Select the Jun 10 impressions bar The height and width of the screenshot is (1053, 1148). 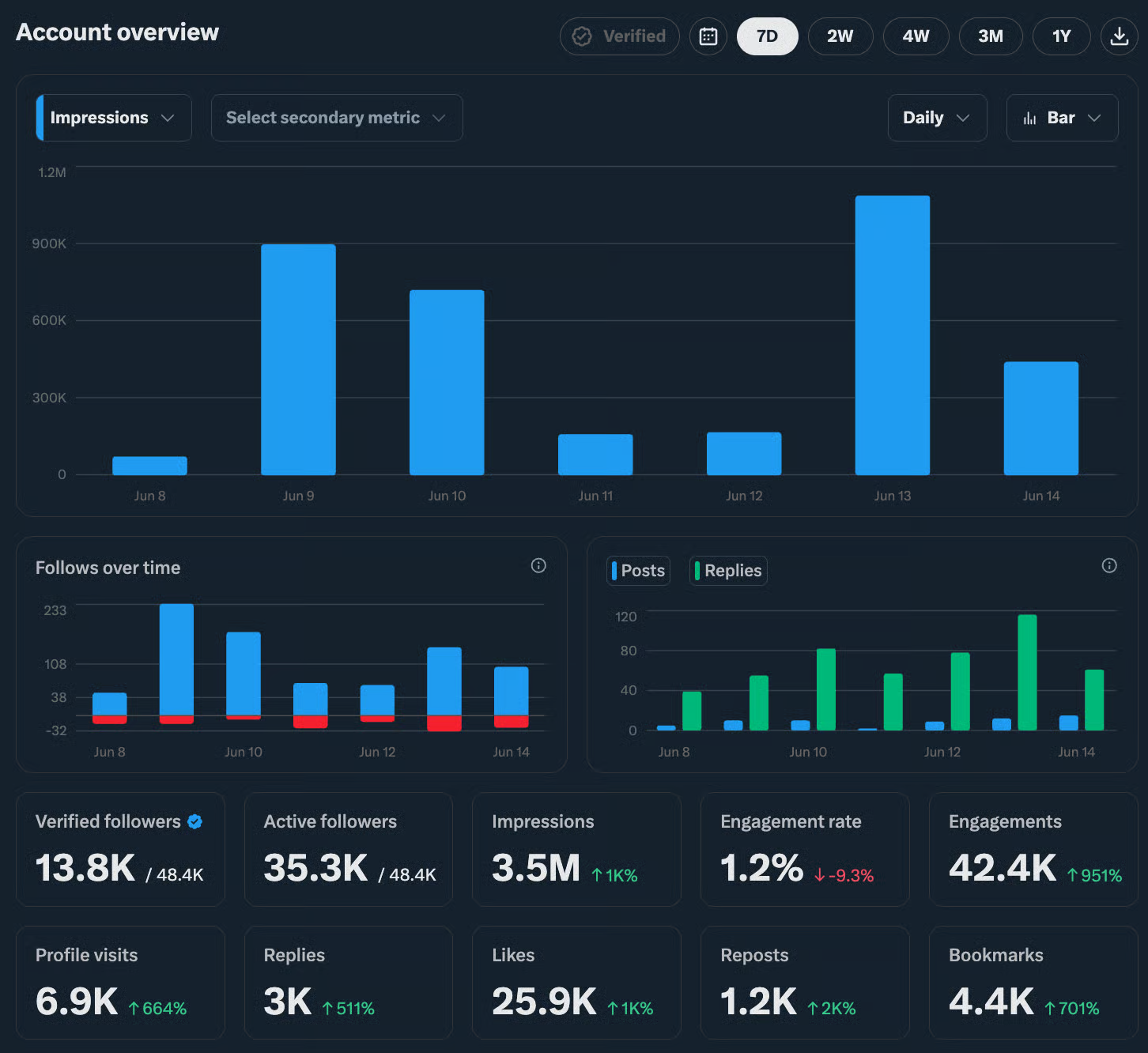click(447, 383)
